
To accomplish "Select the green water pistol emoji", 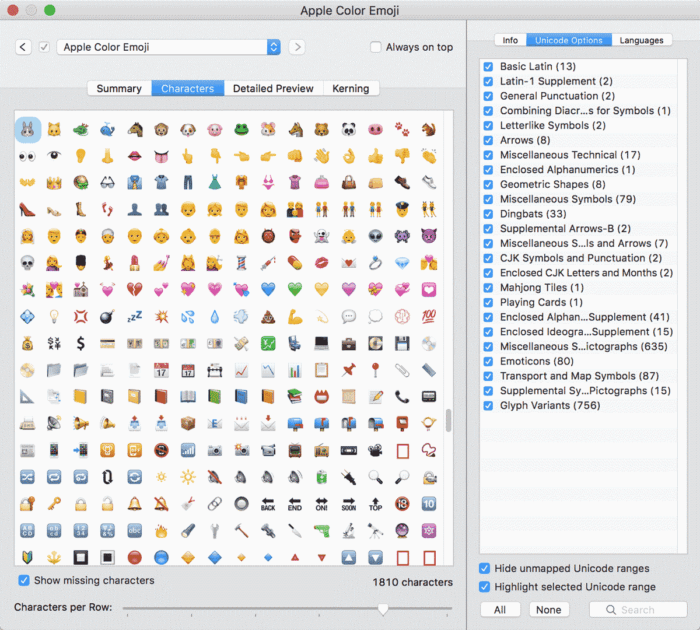I will [322, 530].
